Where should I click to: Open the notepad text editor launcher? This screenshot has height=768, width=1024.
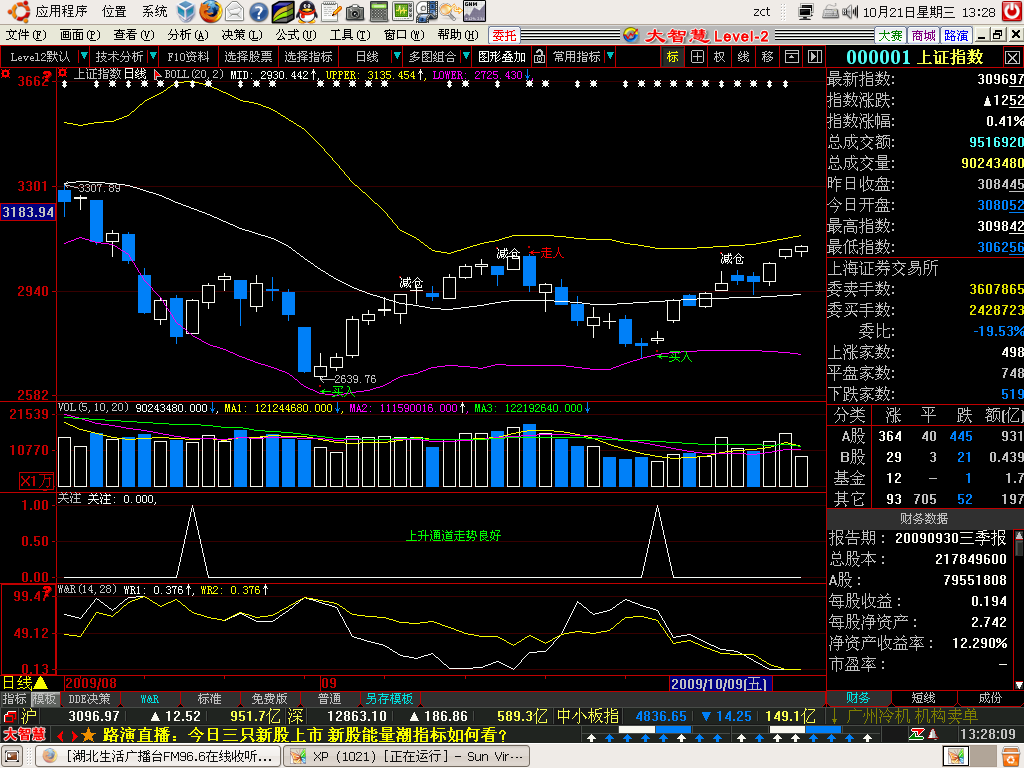coord(330,11)
